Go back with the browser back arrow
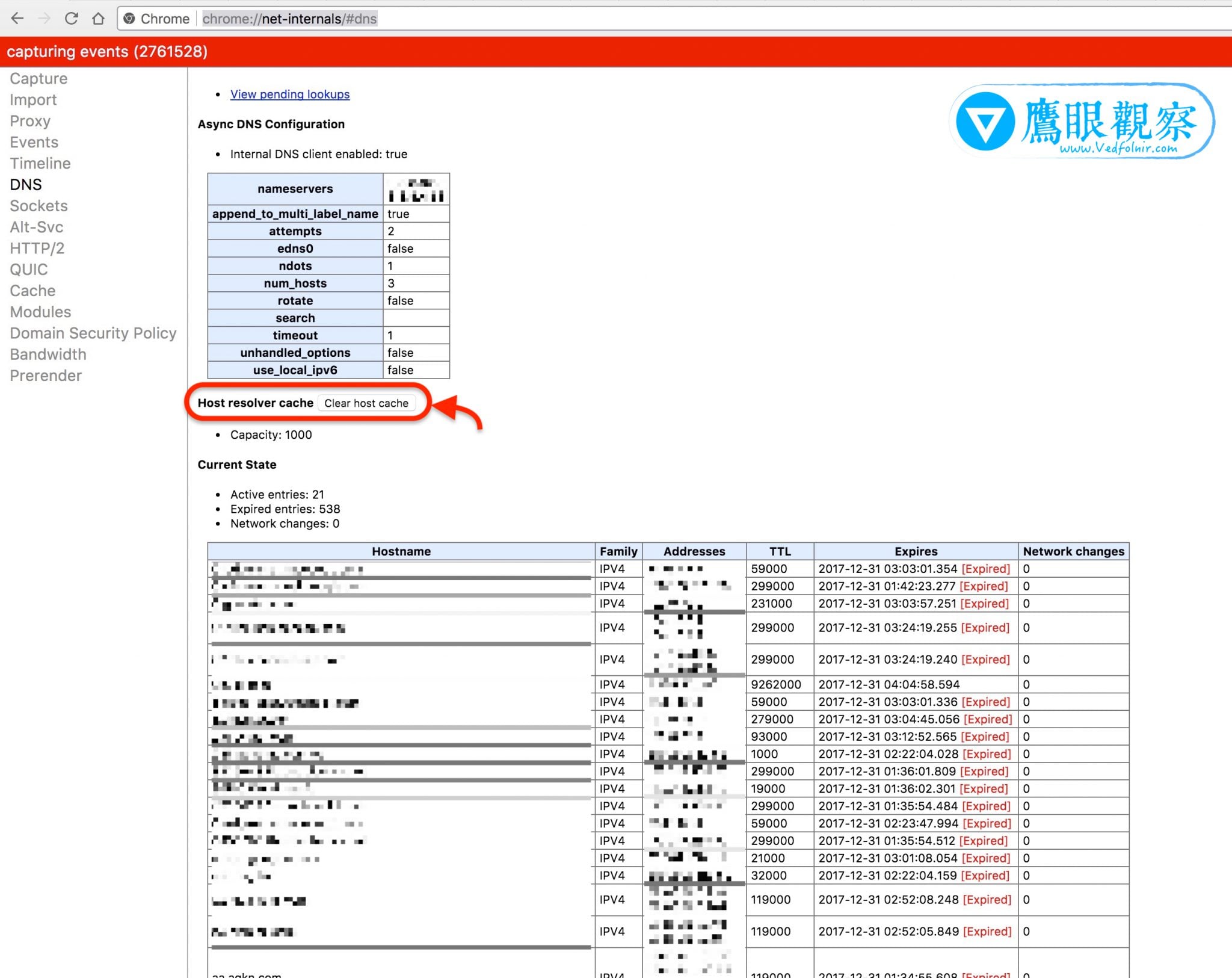The image size is (1232, 978). coord(17,19)
